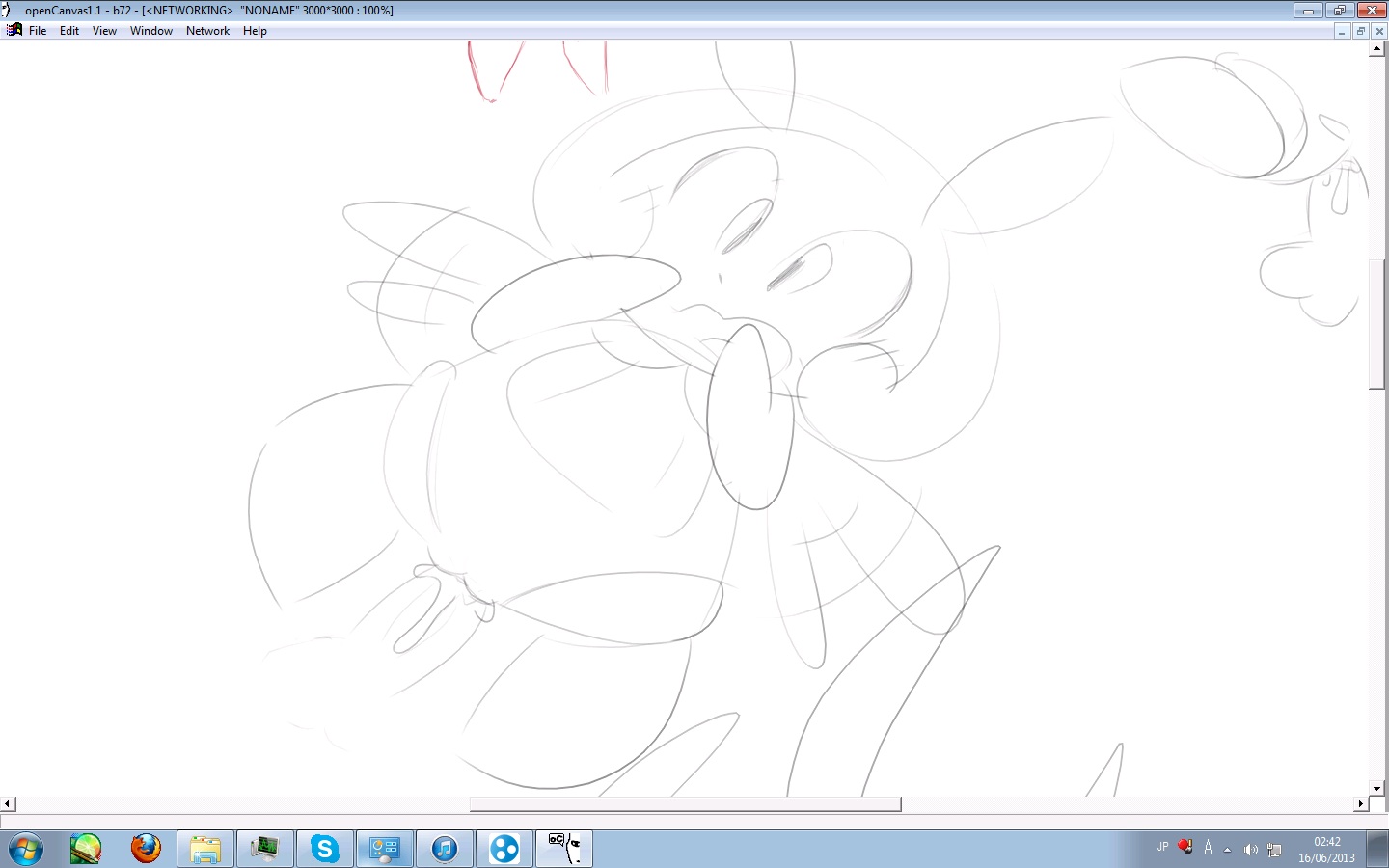
Task: Open the Edit menu
Action: coord(69,31)
